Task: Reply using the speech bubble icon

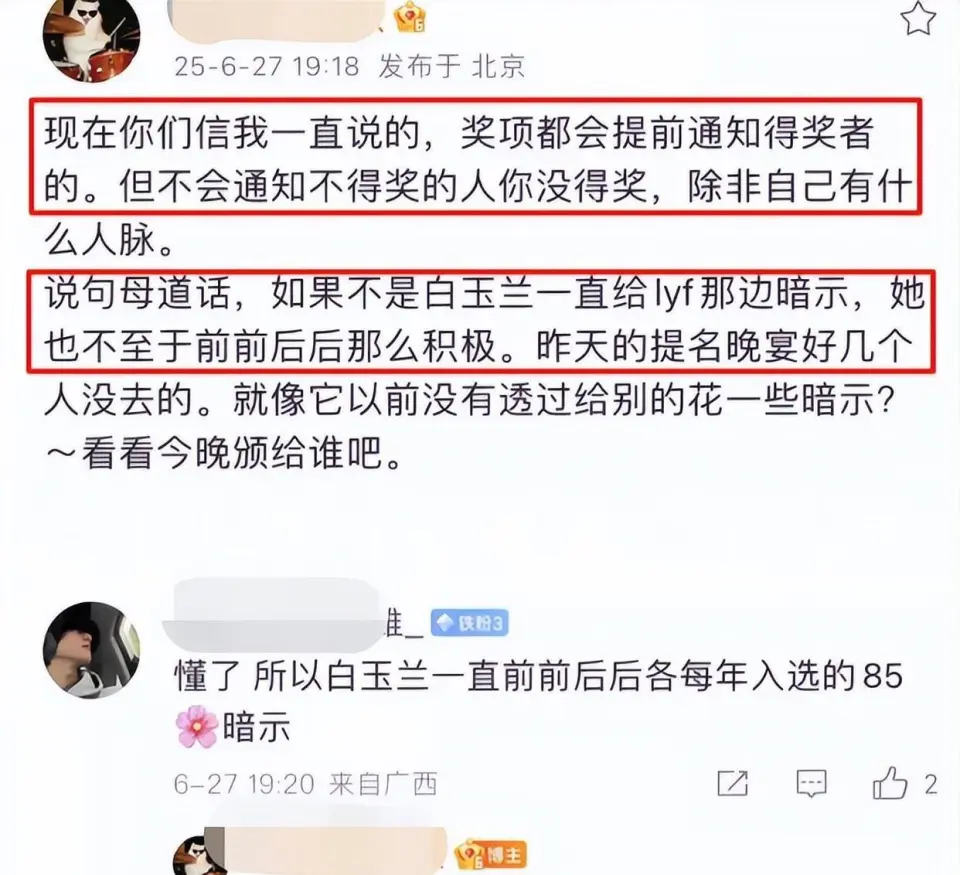Action: click(x=811, y=784)
